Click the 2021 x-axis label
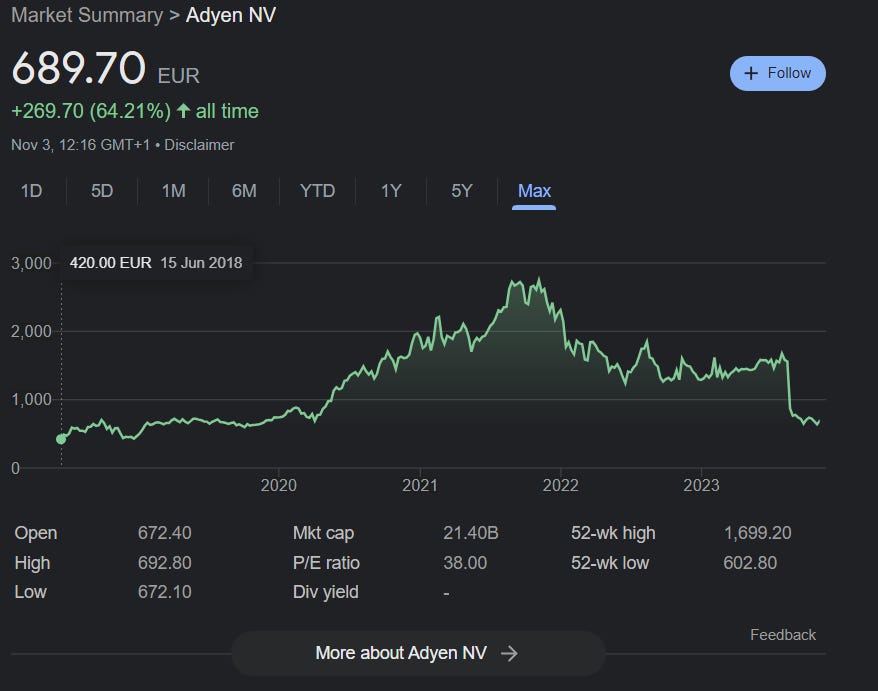Screen dimensions: 878x691 pos(419,485)
